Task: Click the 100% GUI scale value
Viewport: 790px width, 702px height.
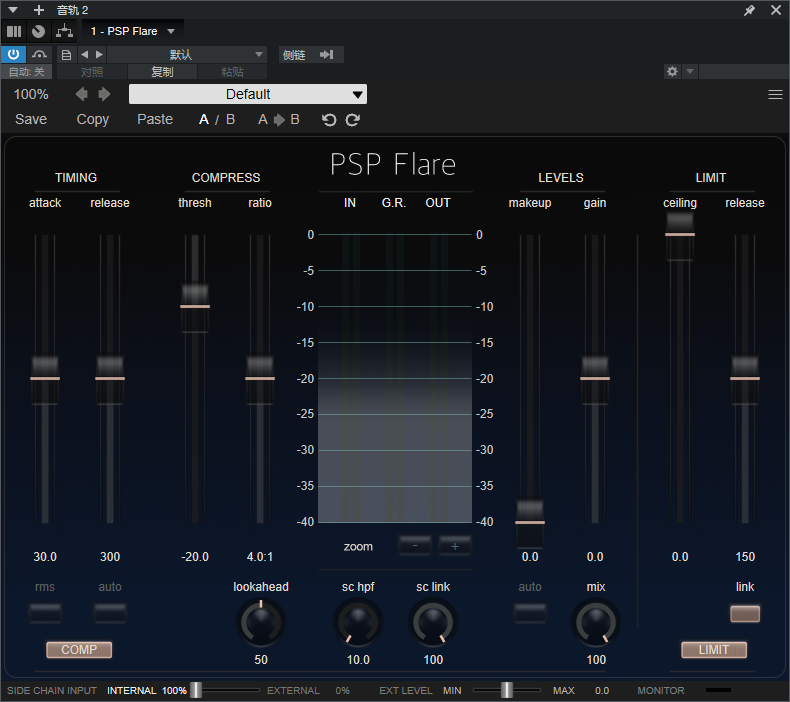Action: click(x=31, y=94)
